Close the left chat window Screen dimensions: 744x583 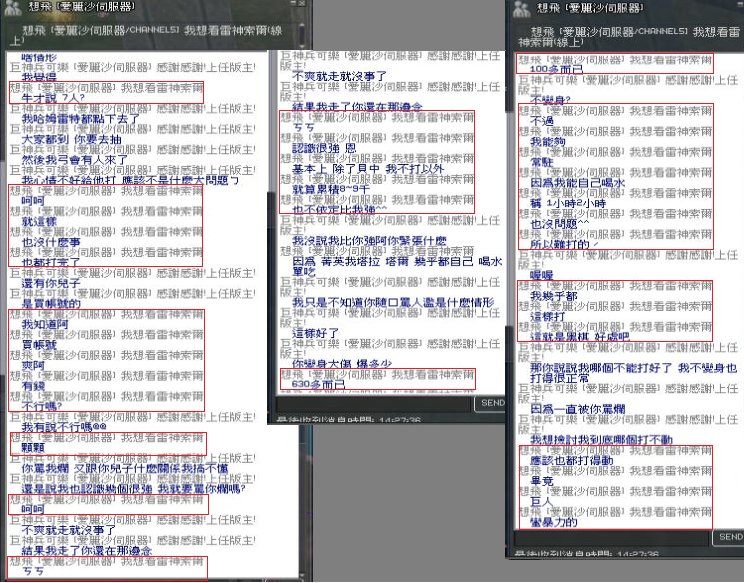pos(301,3)
